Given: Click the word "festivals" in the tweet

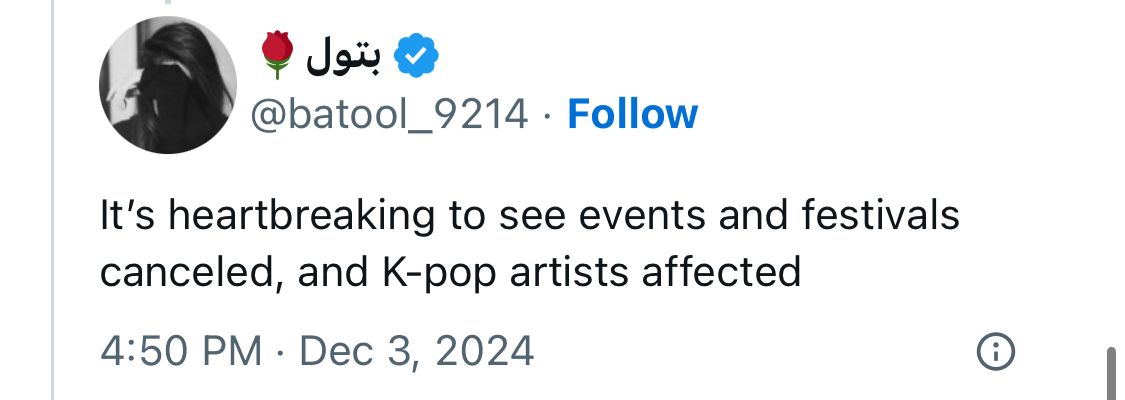Looking at the screenshot, I should [882, 217].
